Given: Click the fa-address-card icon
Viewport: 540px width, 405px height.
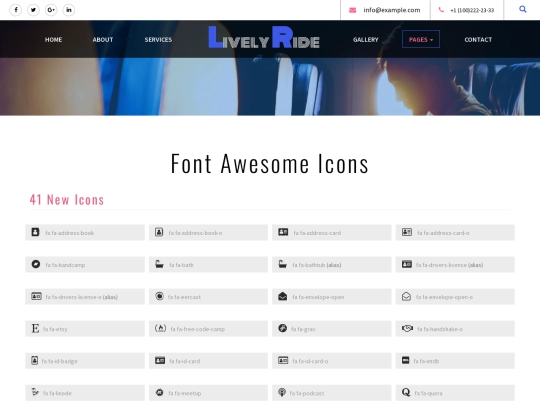Looking at the screenshot, I should click(283, 232).
